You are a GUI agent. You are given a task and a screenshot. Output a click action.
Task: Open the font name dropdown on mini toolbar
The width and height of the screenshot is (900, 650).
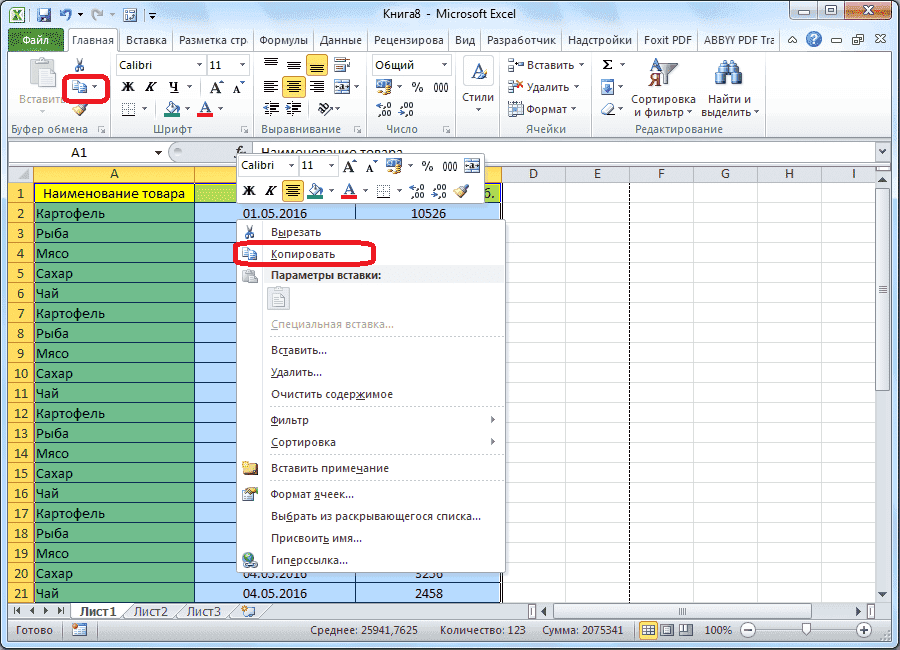pos(291,164)
